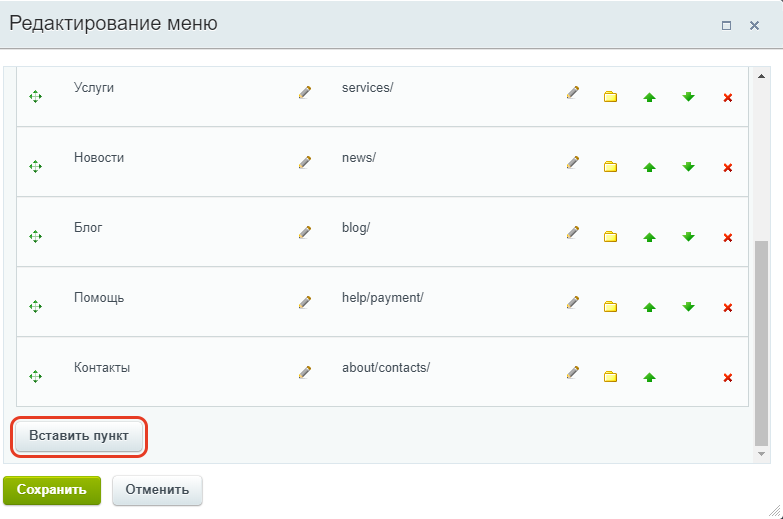Image resolution: width=783 pixels, height=519 pixels.
Task: Grab the drag handle of Помощь row
Action: point(35,306)
